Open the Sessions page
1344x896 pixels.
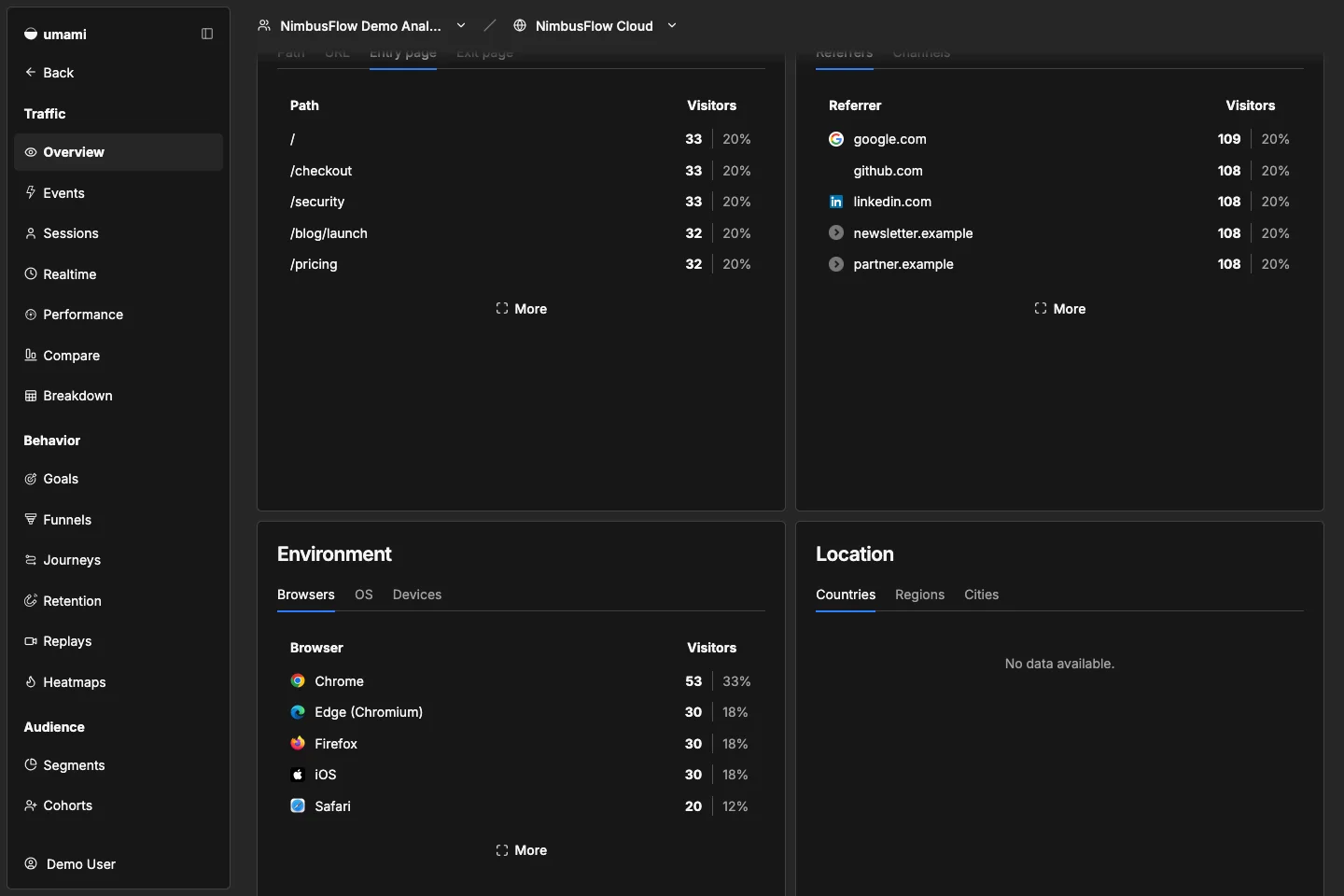119,233
